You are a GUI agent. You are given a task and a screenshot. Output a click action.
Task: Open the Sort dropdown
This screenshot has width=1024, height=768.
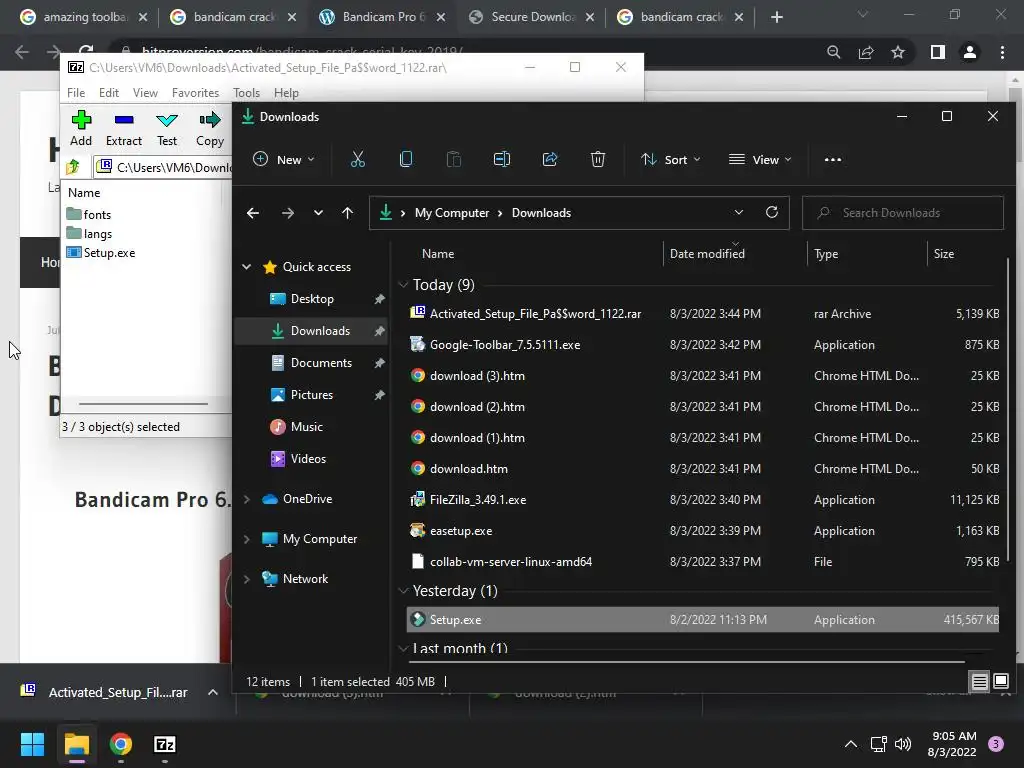coord(671,159)
